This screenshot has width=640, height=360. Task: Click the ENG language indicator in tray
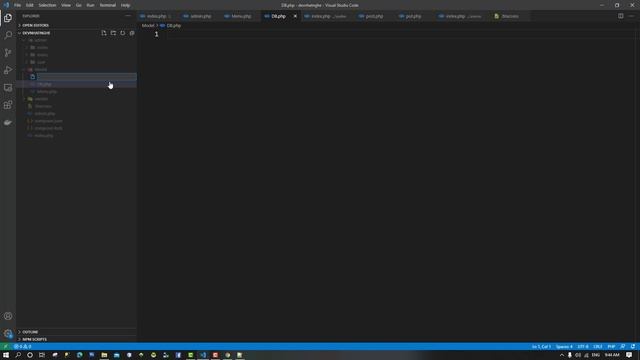click(596, 355)
